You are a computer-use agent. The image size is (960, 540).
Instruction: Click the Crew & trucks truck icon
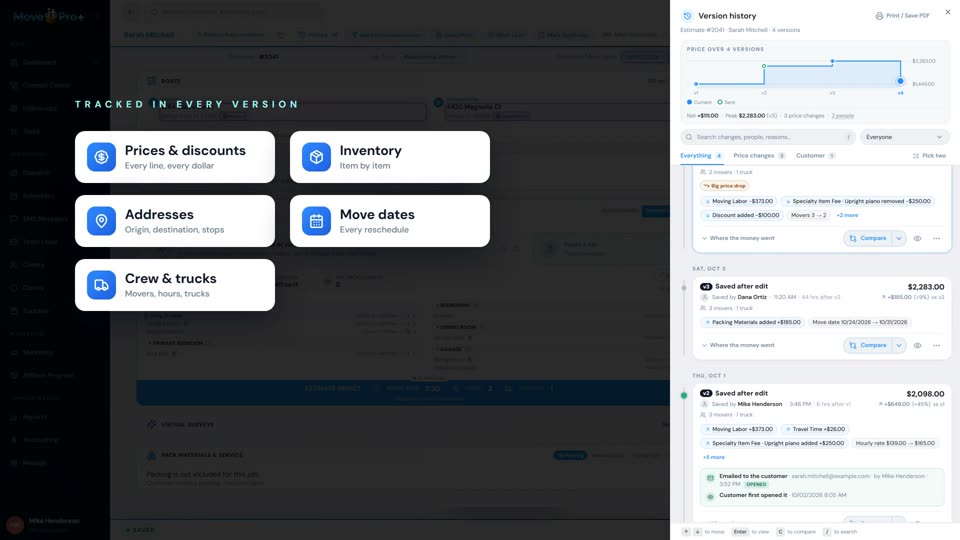(101, 285)
